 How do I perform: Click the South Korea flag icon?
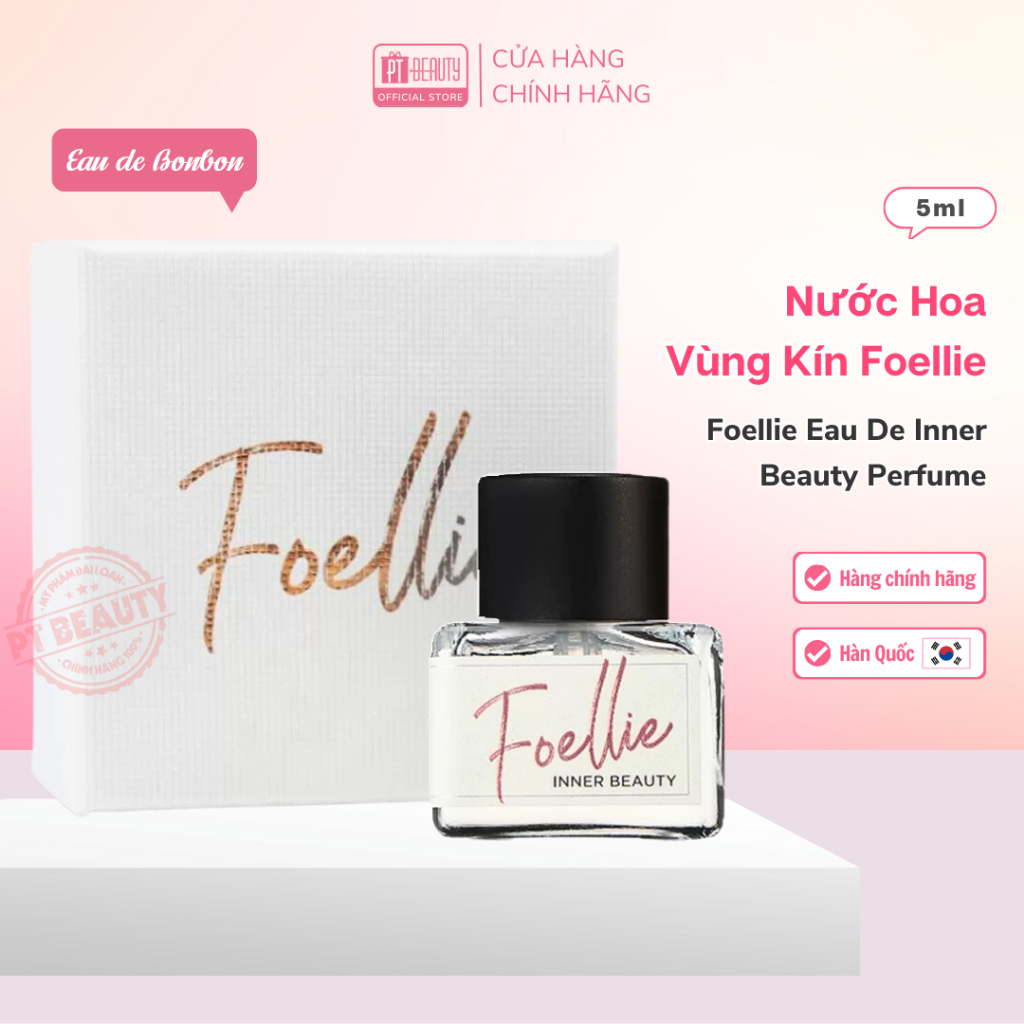click(x=946, y=653)
